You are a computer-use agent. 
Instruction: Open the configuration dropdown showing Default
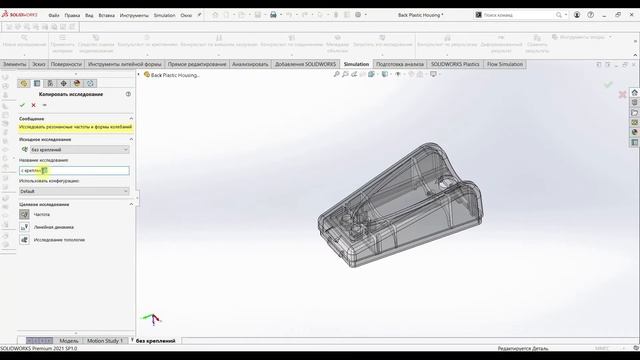pos(74,191)
